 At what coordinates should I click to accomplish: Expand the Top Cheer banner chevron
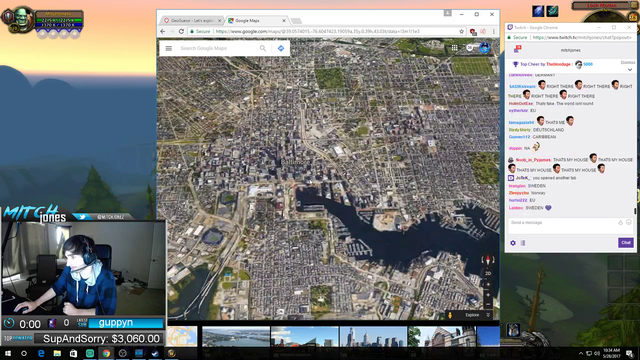point(630,70)
